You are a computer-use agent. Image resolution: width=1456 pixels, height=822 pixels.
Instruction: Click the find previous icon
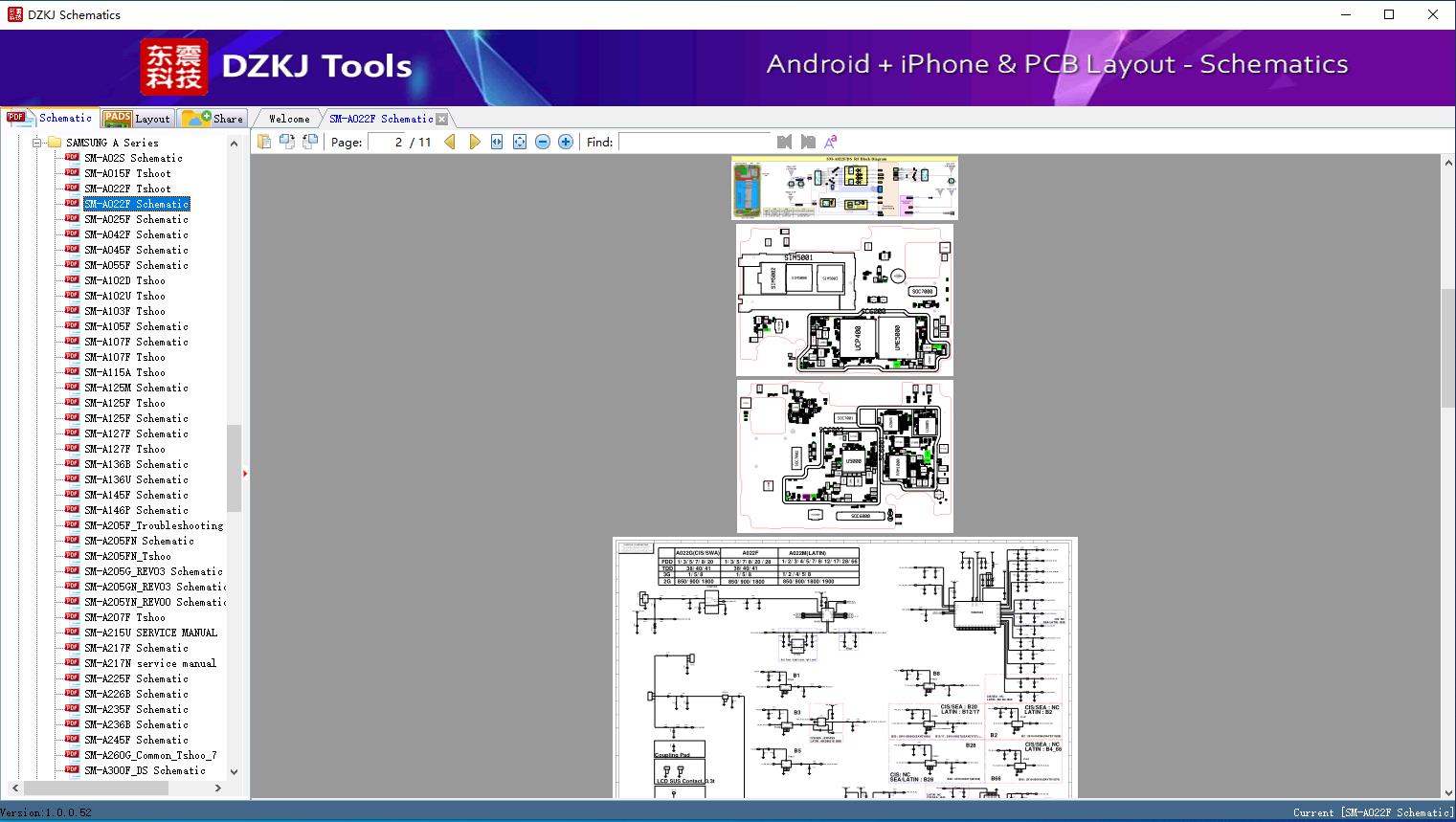pos(785,142)
